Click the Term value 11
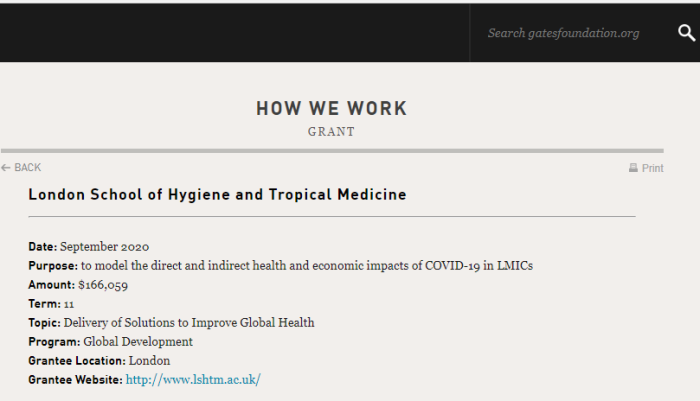The image size is (700, 401). tap(69, 304)
